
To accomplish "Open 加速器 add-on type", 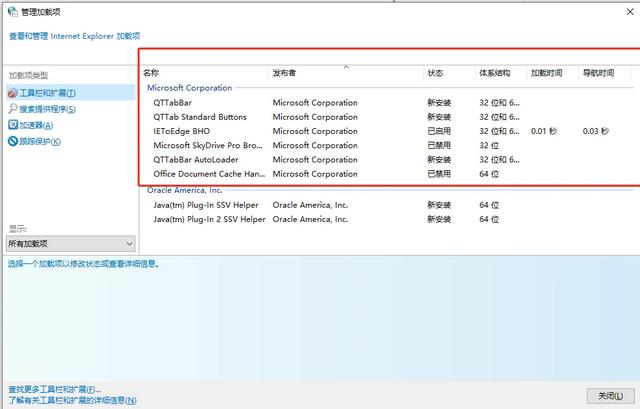I will [36, 125].
